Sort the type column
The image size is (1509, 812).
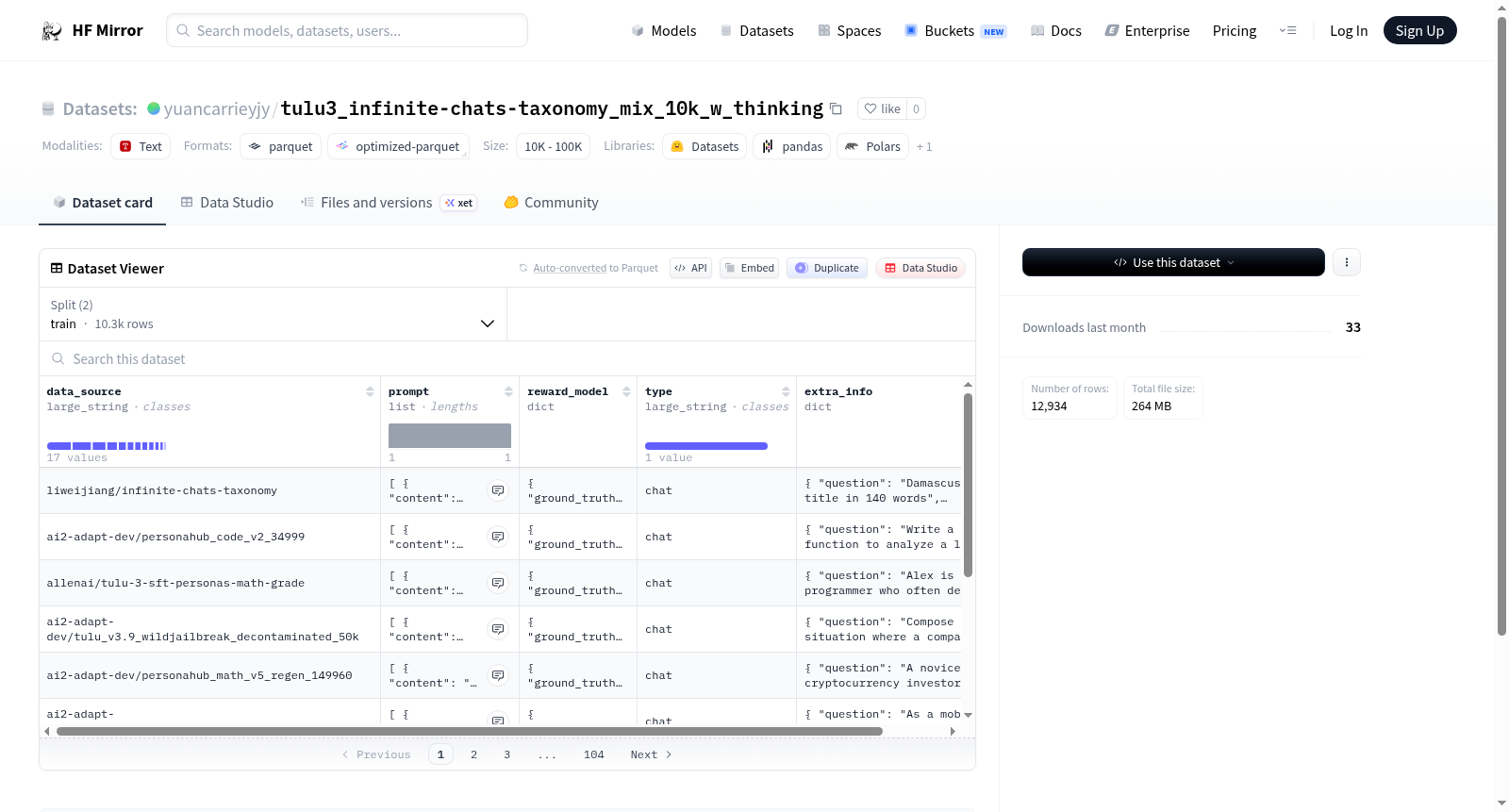click(786, 391)
